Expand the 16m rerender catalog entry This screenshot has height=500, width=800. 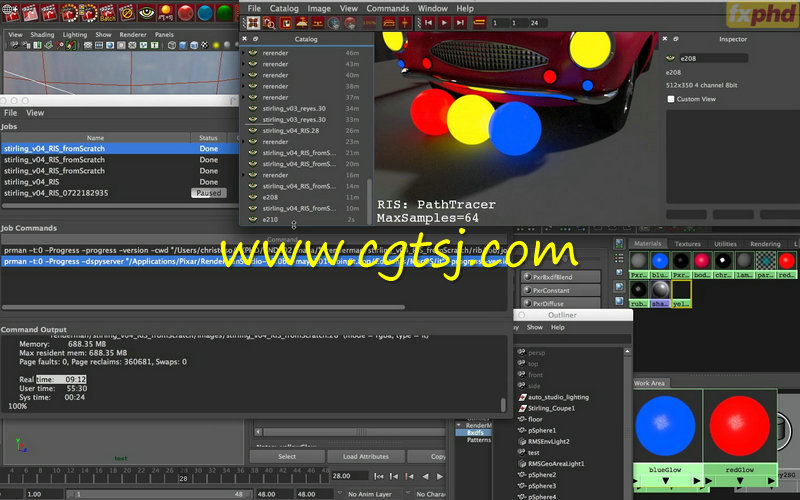click(243, 175)
